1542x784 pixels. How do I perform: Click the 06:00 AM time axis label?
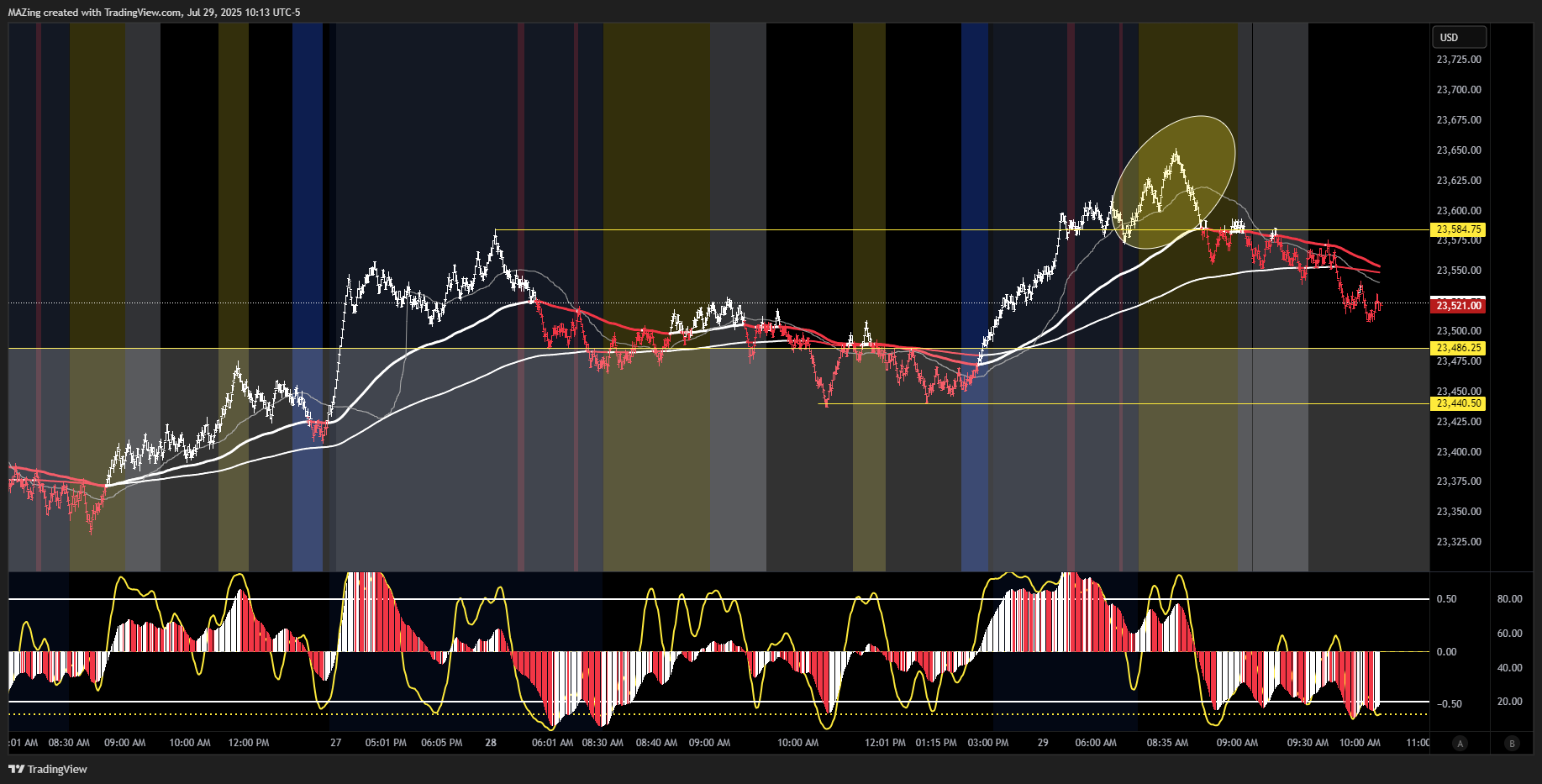tap(1096, 743)
